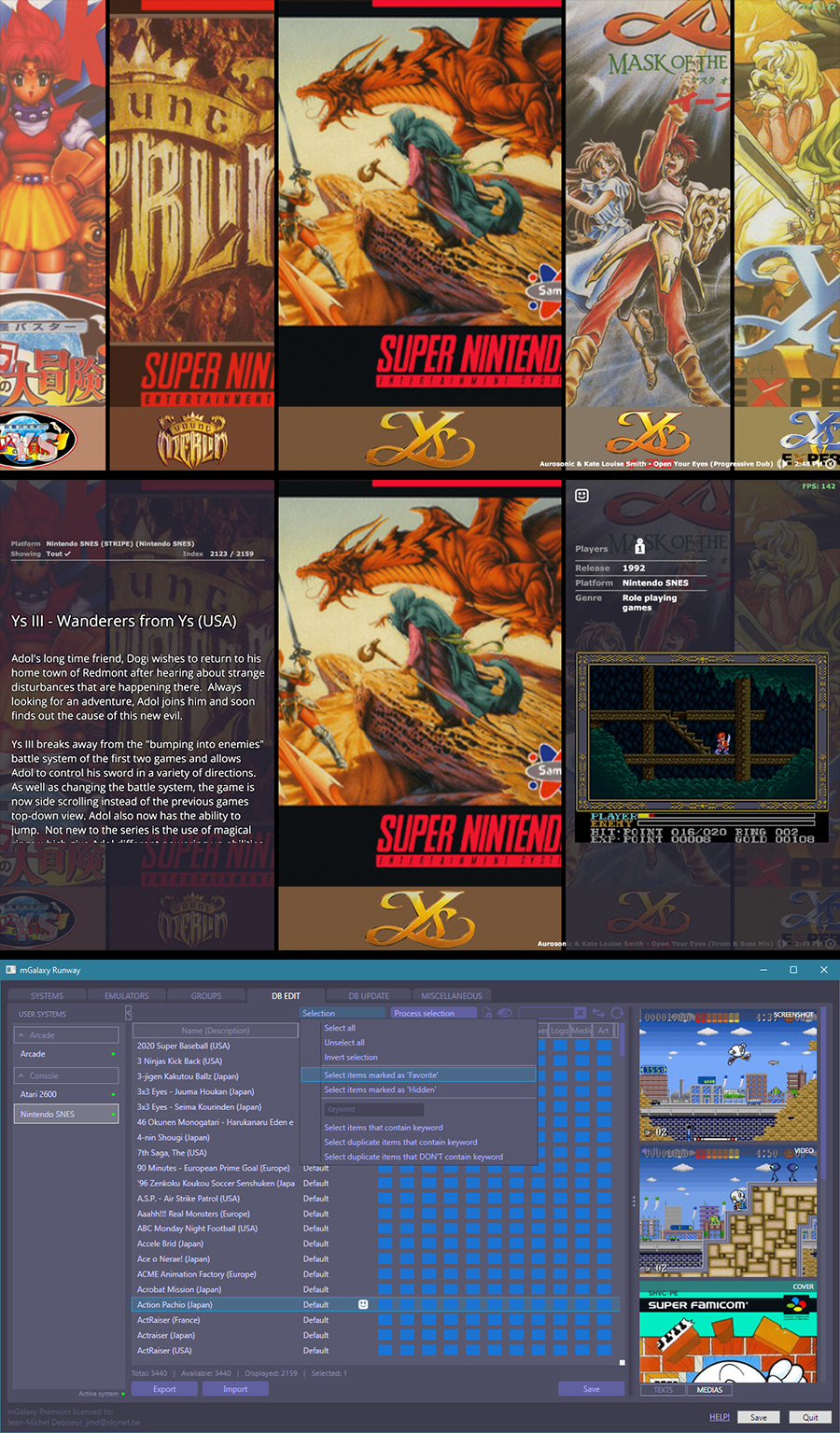Clear the search field with the X icon
Viewport: 840px width, 1433px height.
tap(580, 1013)
